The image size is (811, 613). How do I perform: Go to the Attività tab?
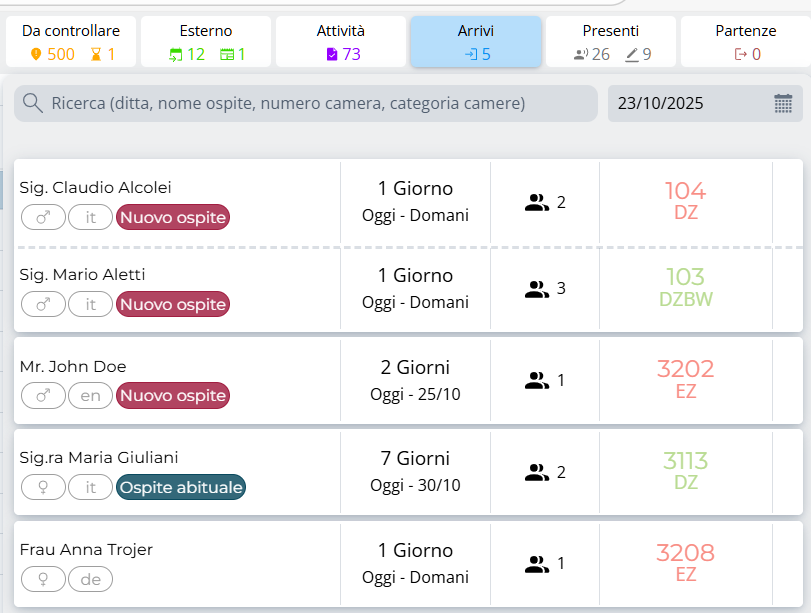341,42
